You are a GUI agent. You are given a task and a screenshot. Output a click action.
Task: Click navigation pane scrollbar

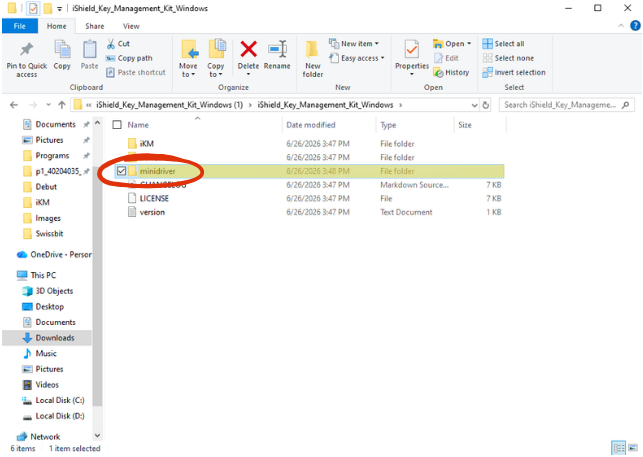coord(97,285)
